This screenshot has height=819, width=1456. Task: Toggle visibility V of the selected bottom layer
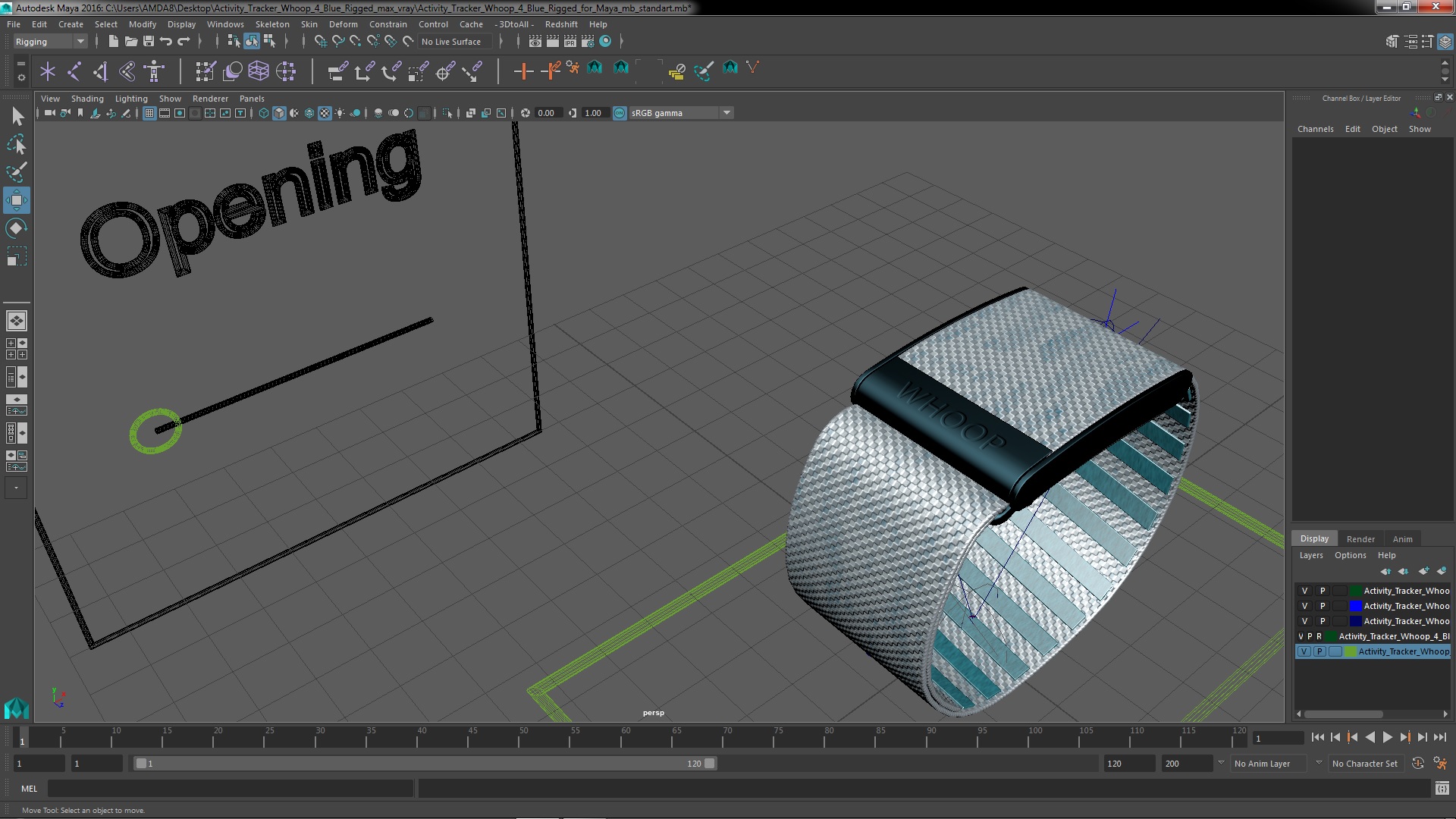point(1304,651)
